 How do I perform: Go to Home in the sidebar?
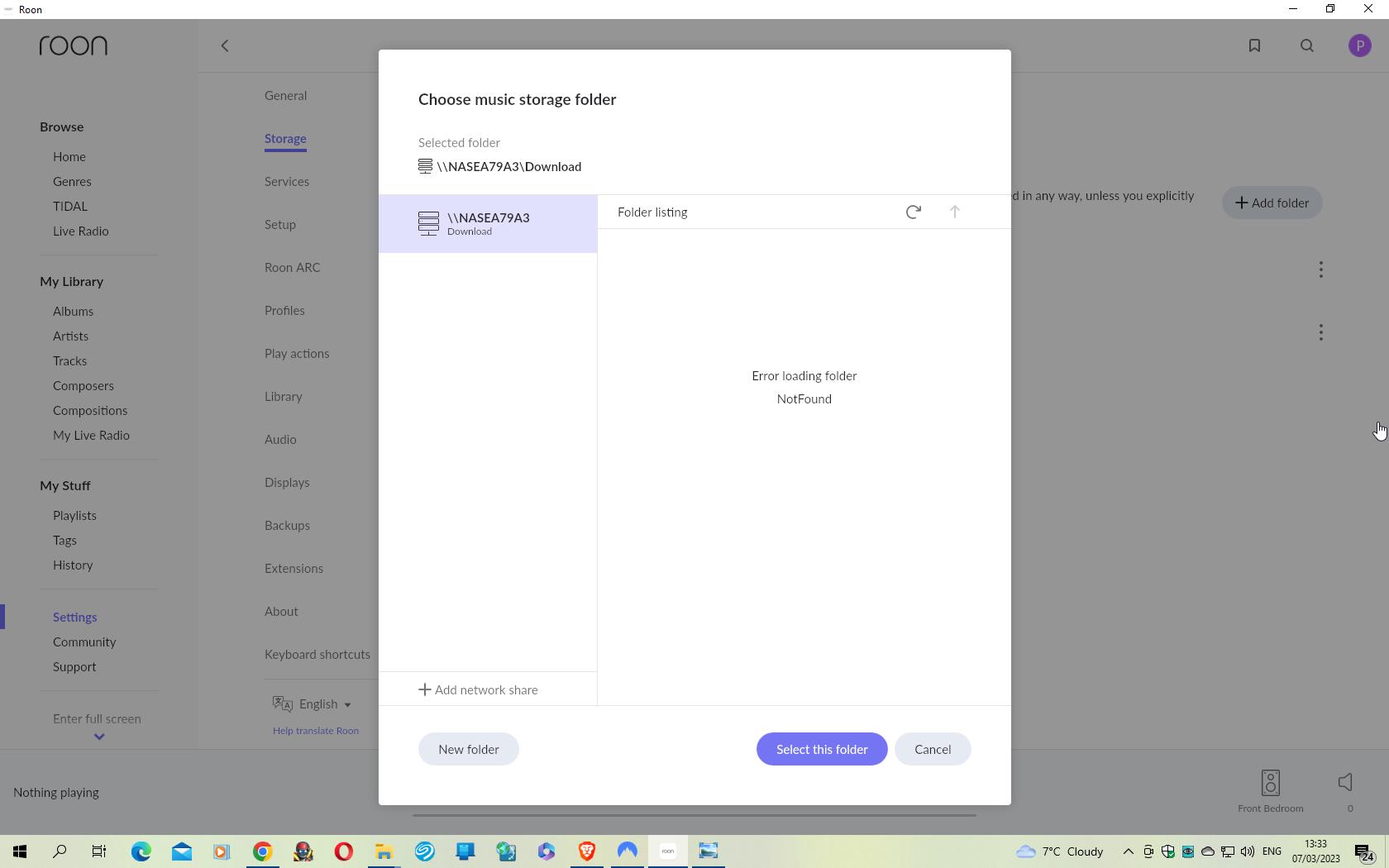pyautogui.click(x=69, y=156)
